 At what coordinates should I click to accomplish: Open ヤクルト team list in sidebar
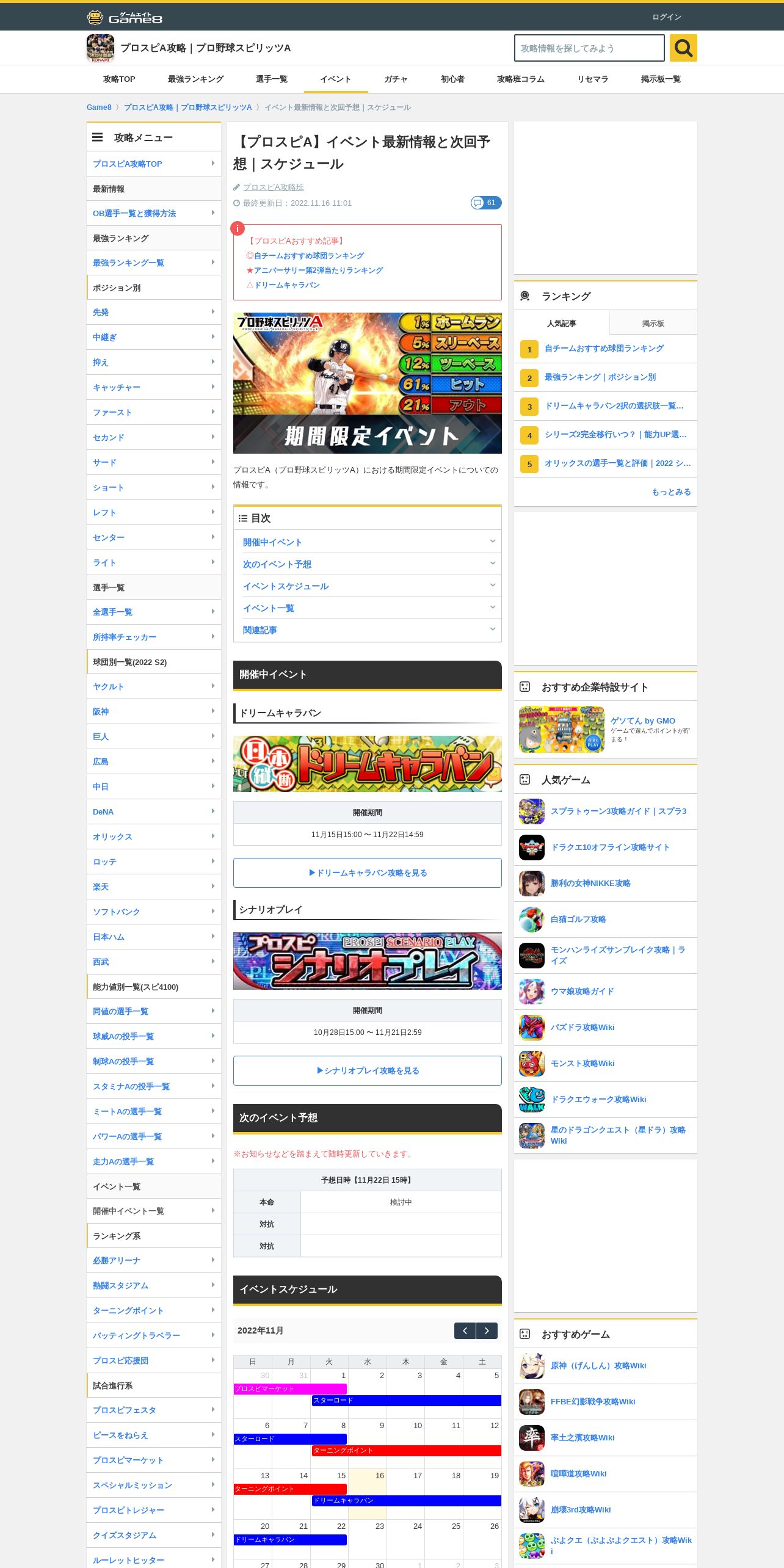pyautogui.click(x=154, y=686)
